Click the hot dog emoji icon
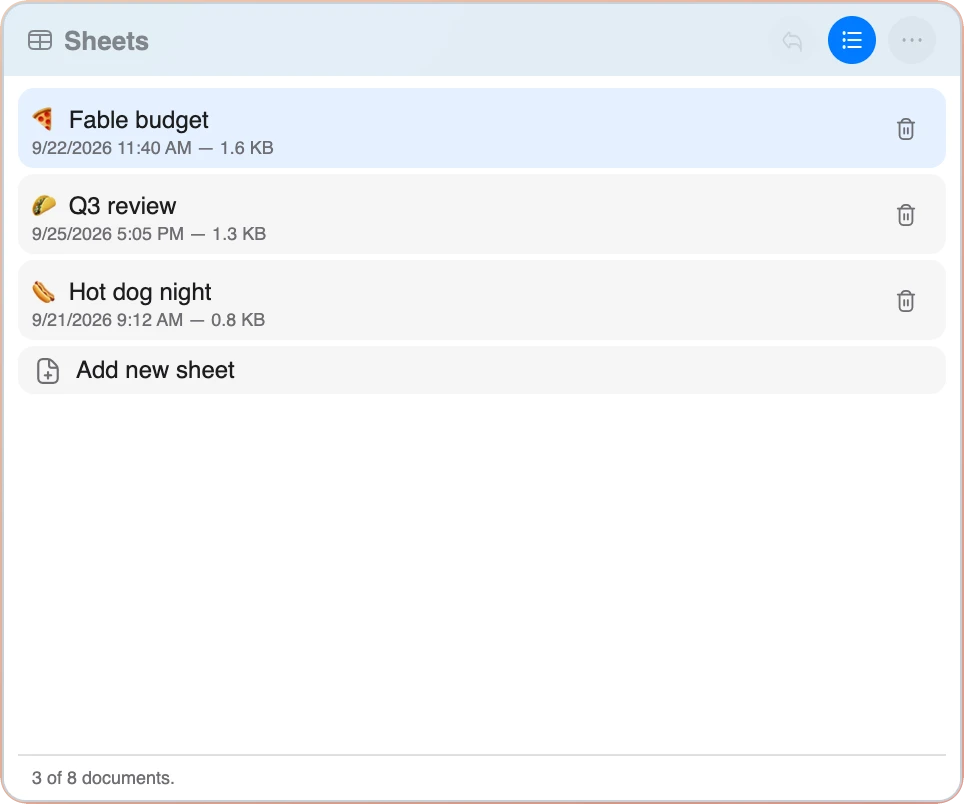 [x=43, y=291]
